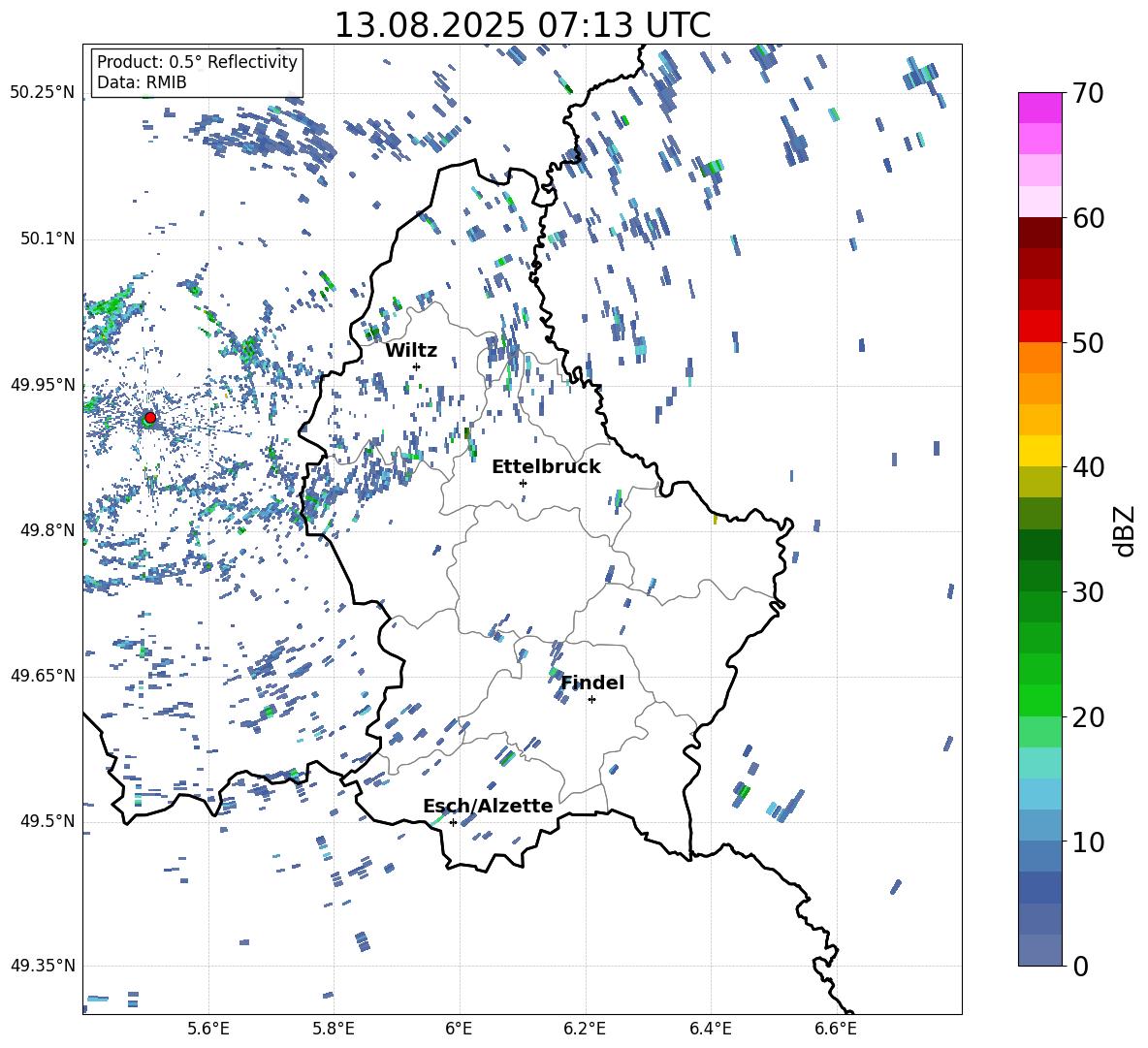Screen dimensions: 1148x1048
Task: Click the dark red segment just below the 60 tick
Action: pos(1039,233)
